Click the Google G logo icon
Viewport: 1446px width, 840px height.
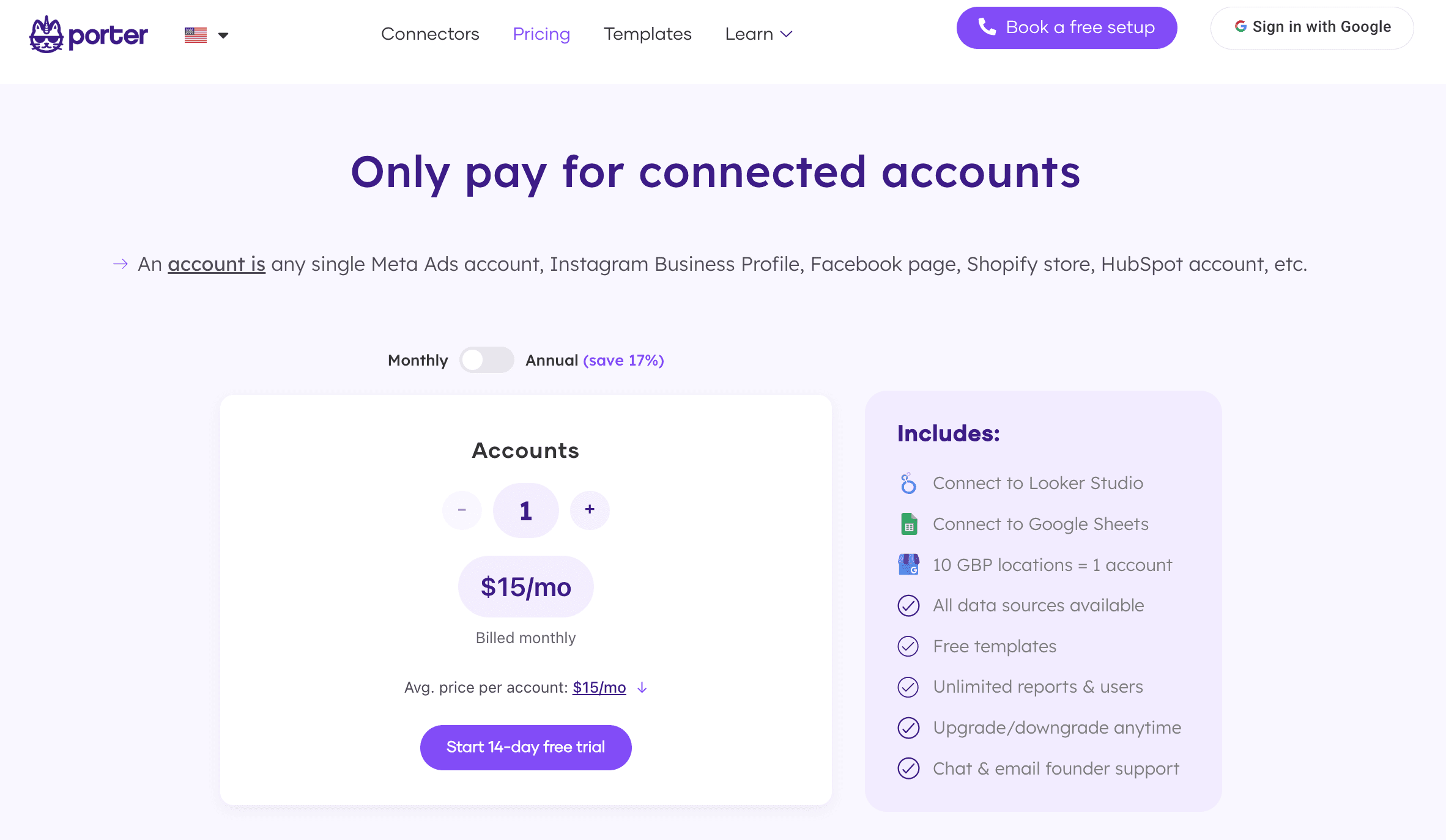coord(1240,27)
